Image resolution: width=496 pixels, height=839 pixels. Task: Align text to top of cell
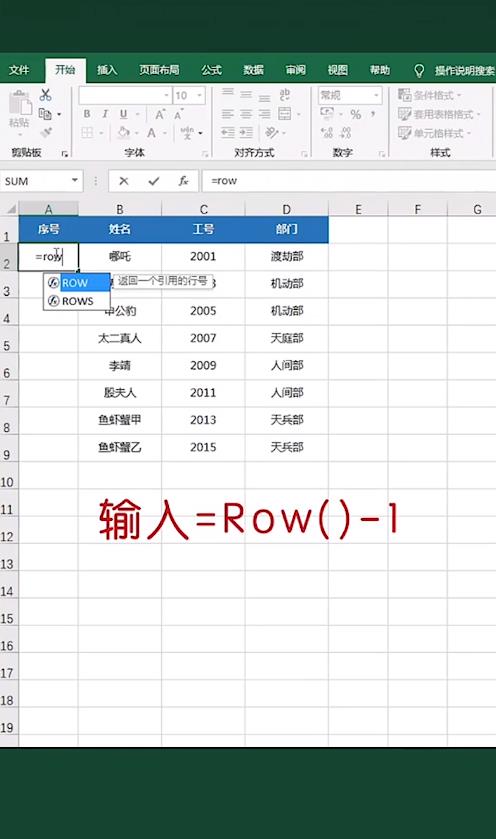click(x=227, y=94)
